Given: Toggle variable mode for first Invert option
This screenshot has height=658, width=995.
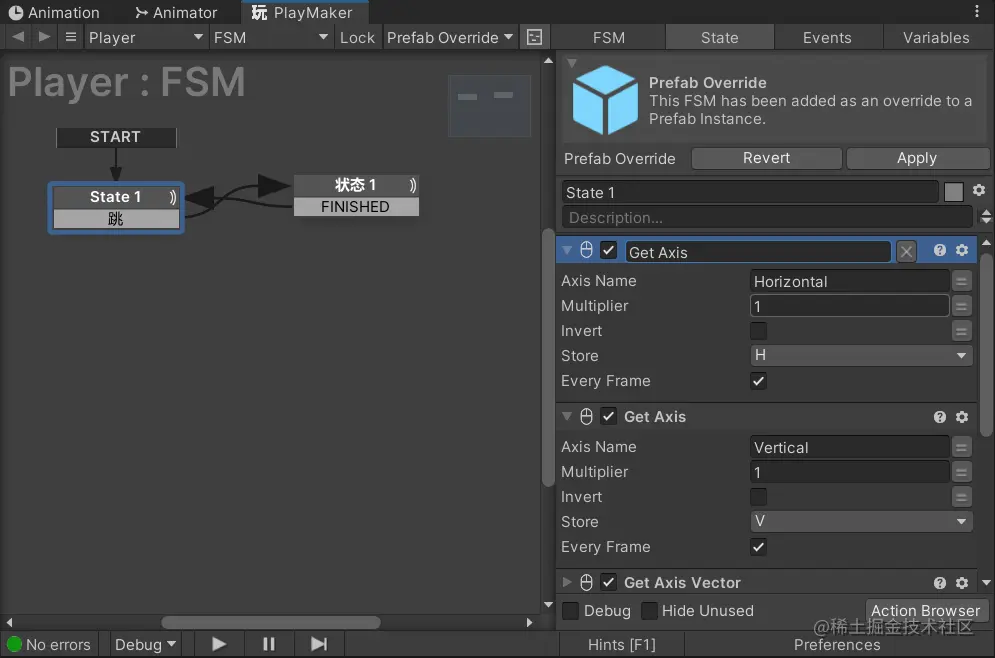Looking at the screenshot, I should 961,331.
